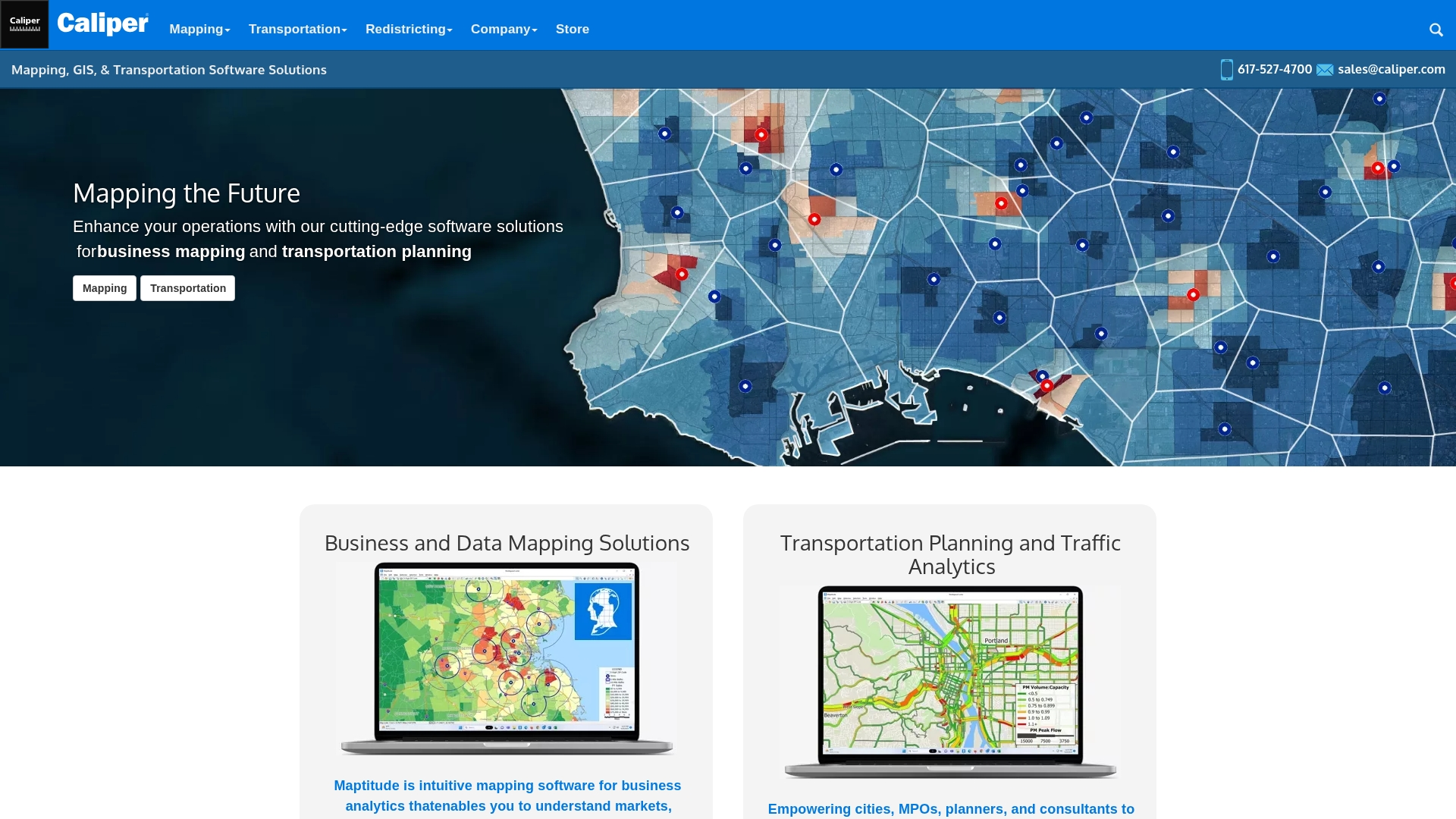Image resolution: width=1456 pixels, height=819 pixels.
Task: Open the Mapping dropdown menu
Action: pyautogui.click(x=199, y=29)
